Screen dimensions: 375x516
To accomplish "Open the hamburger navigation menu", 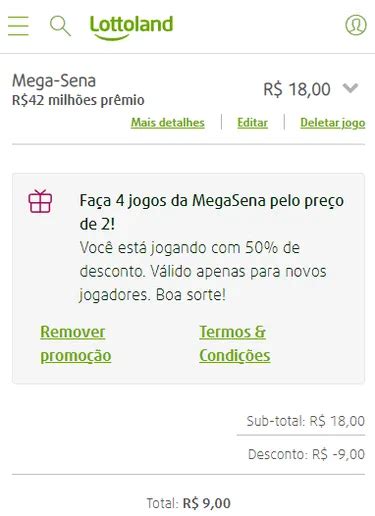I will [18, 26].
